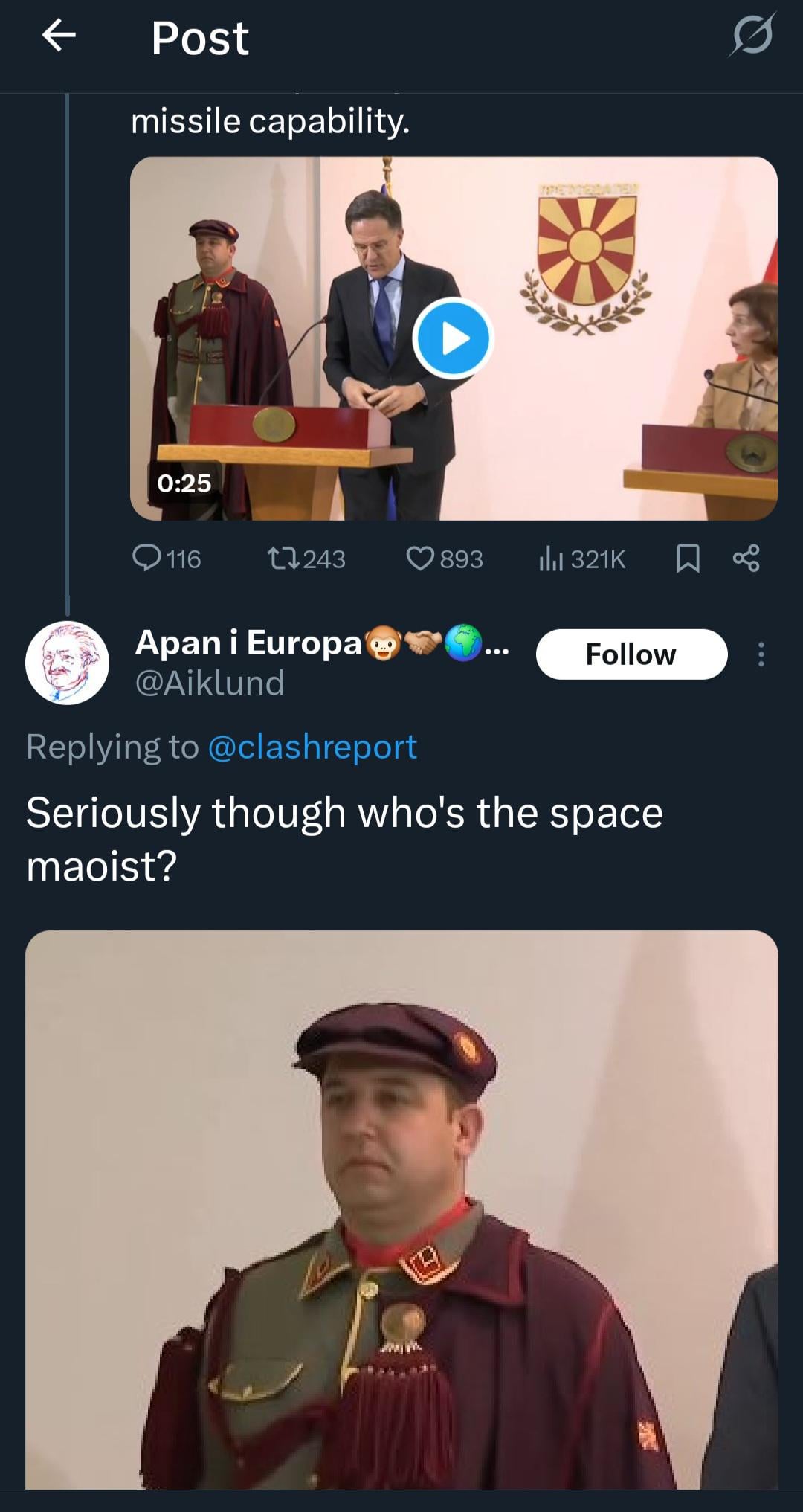Tap the 'Seriously though who's the space maoist?' text

[344, 839]
